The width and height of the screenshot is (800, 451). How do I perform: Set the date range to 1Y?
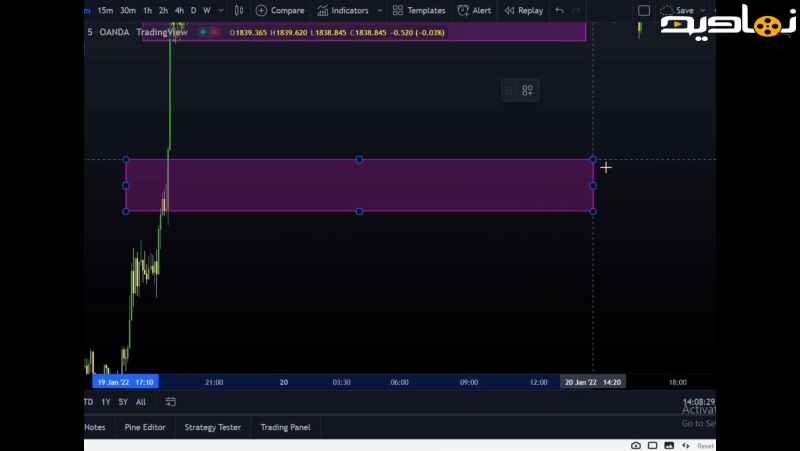point(106,402)
